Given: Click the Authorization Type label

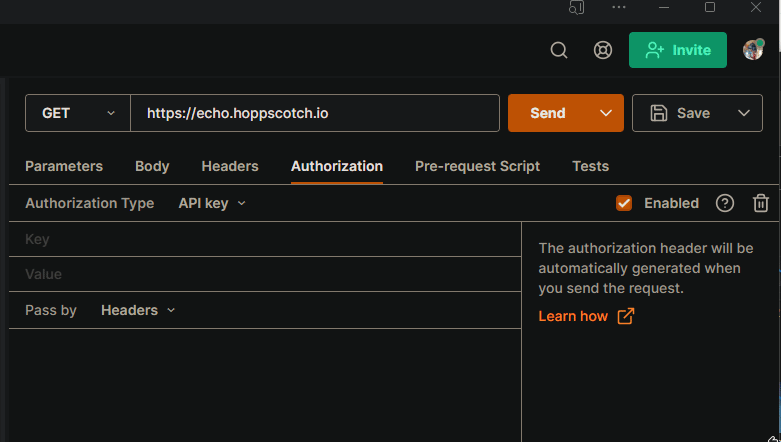Looking at the screenshot, I should point(90,203).
